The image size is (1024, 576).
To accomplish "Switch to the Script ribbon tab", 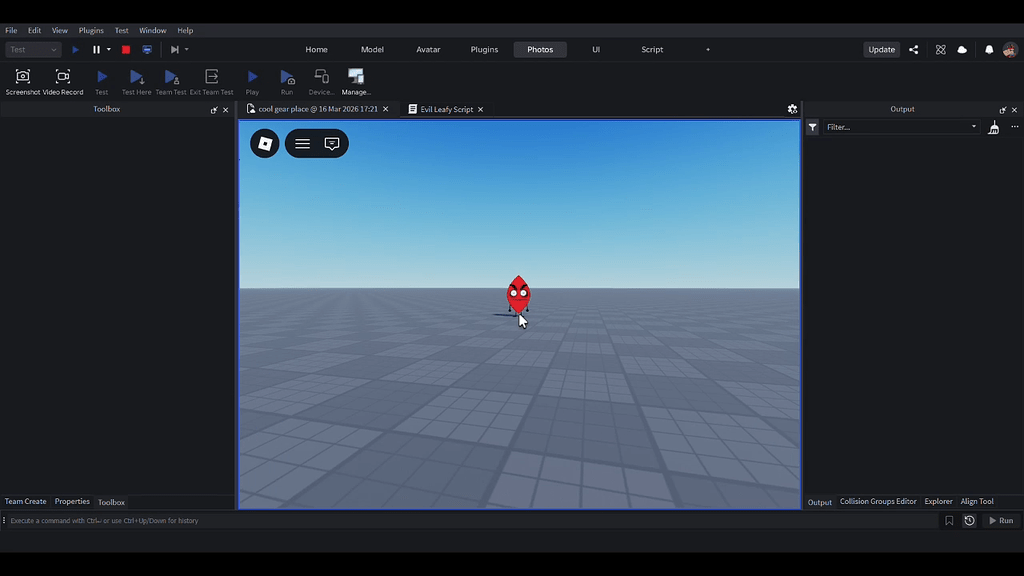I will [652, 50].
